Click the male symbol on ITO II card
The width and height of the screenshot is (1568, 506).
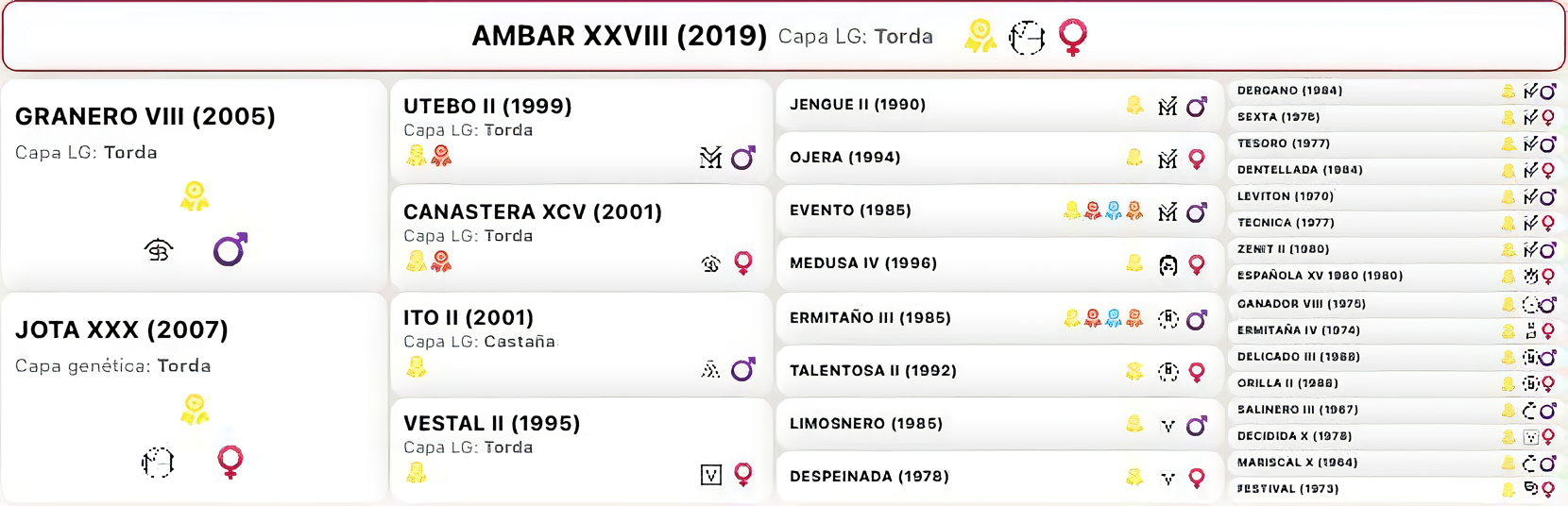click(743, 369)
